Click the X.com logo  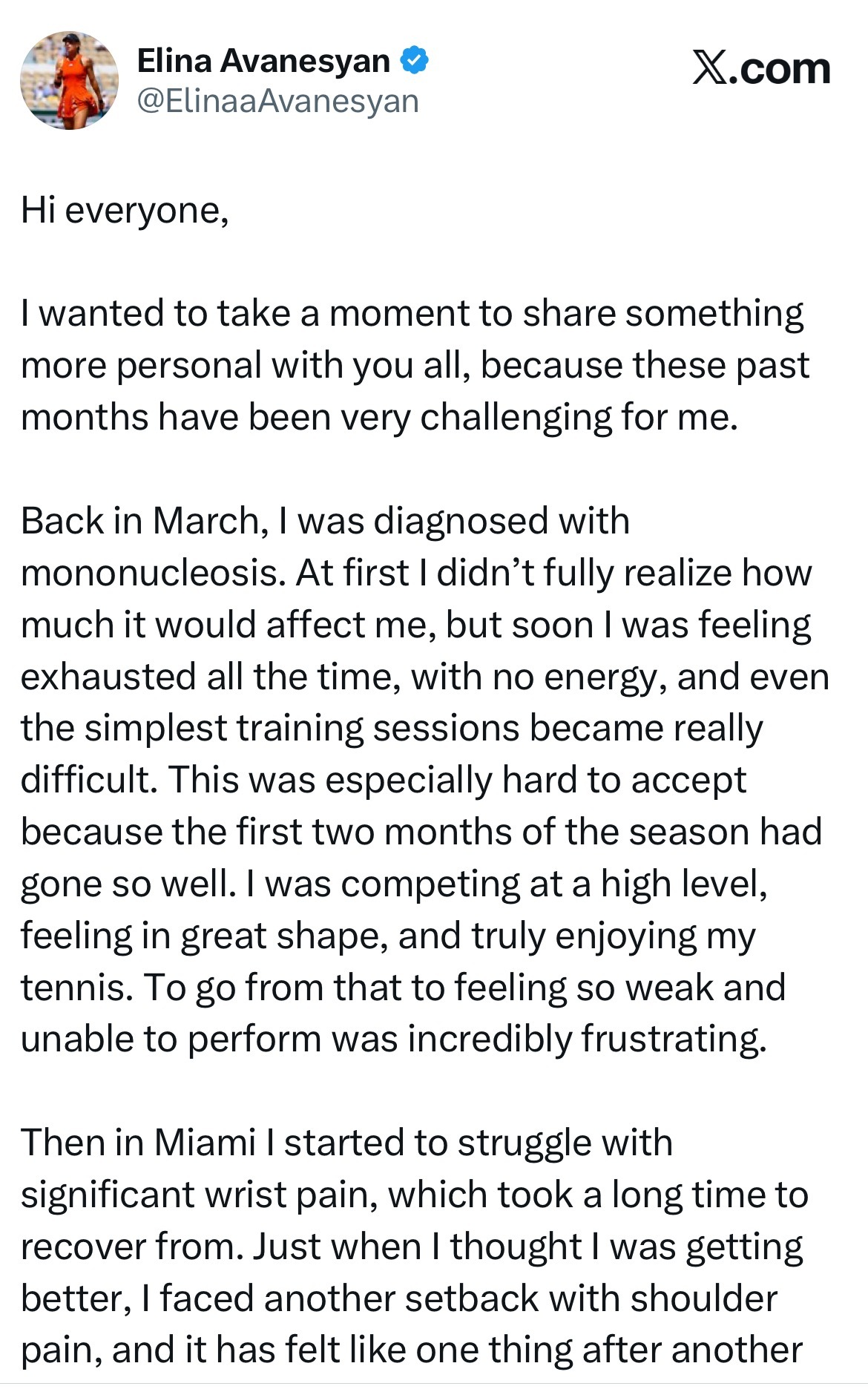click(x=761, y=69)
